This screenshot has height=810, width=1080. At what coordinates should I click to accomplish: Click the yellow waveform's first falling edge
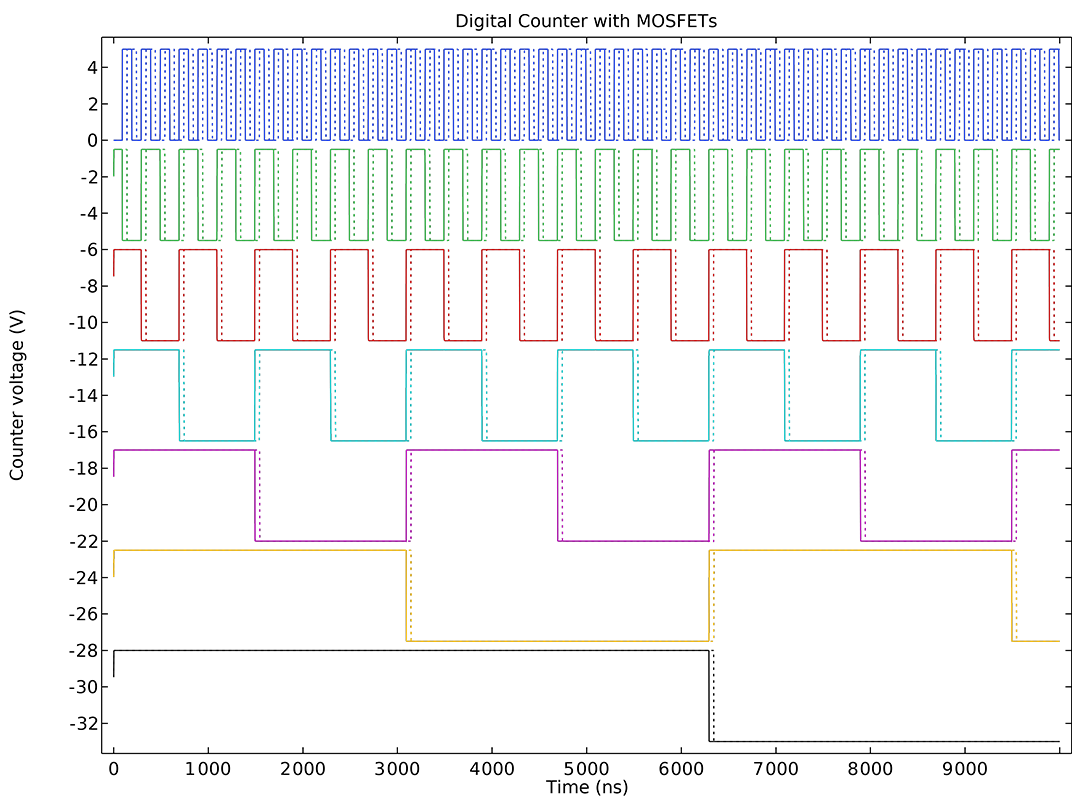point(406,596)
